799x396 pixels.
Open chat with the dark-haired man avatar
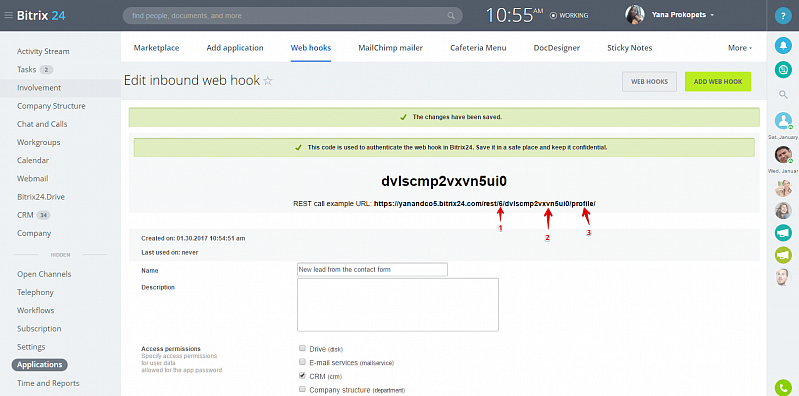tap(783, 154)
